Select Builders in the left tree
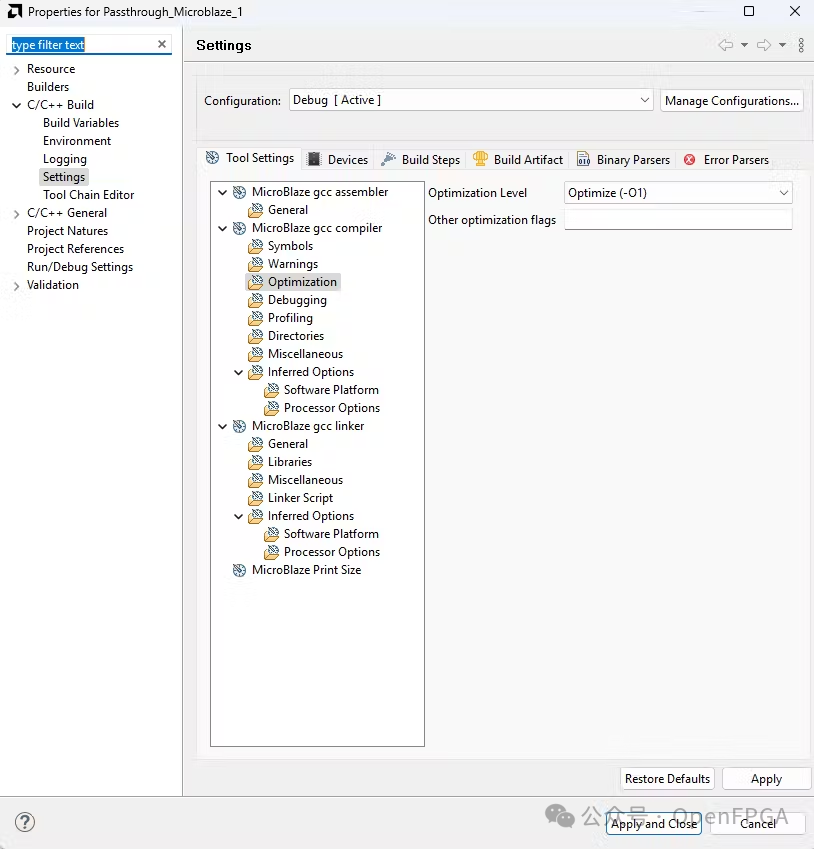 48,87
